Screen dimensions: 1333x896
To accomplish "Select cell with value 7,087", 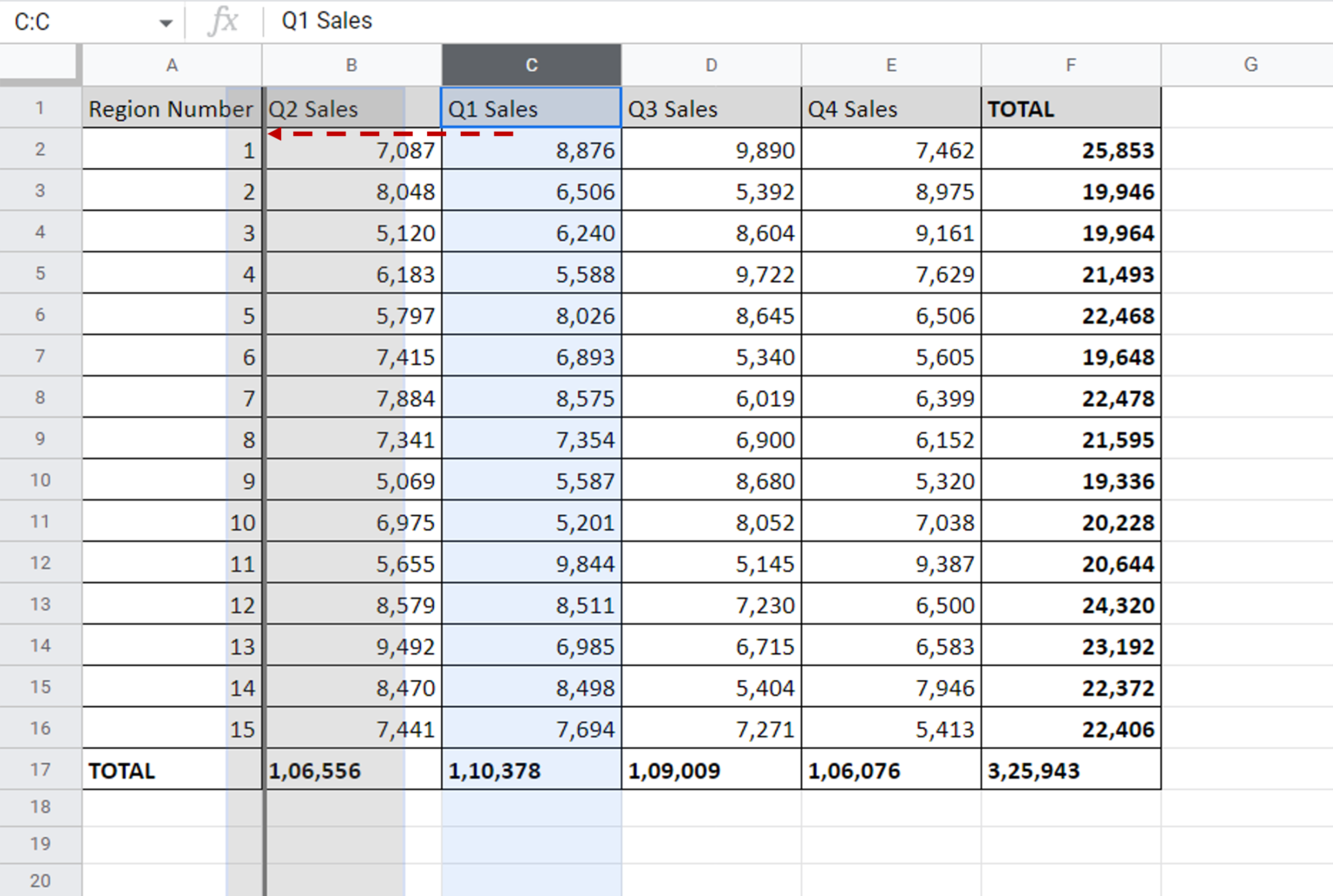I will point(351,149).
